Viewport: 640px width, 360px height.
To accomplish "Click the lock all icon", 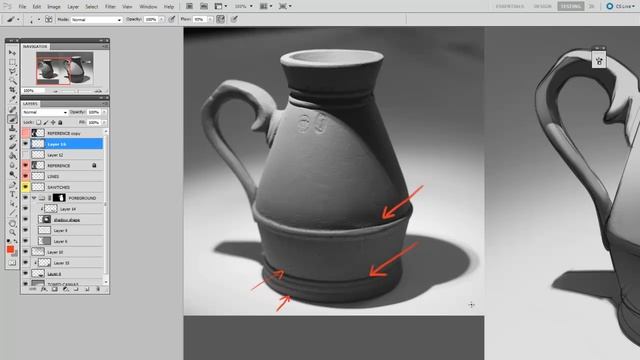I will pyautogui.click(x=60, y=122).
